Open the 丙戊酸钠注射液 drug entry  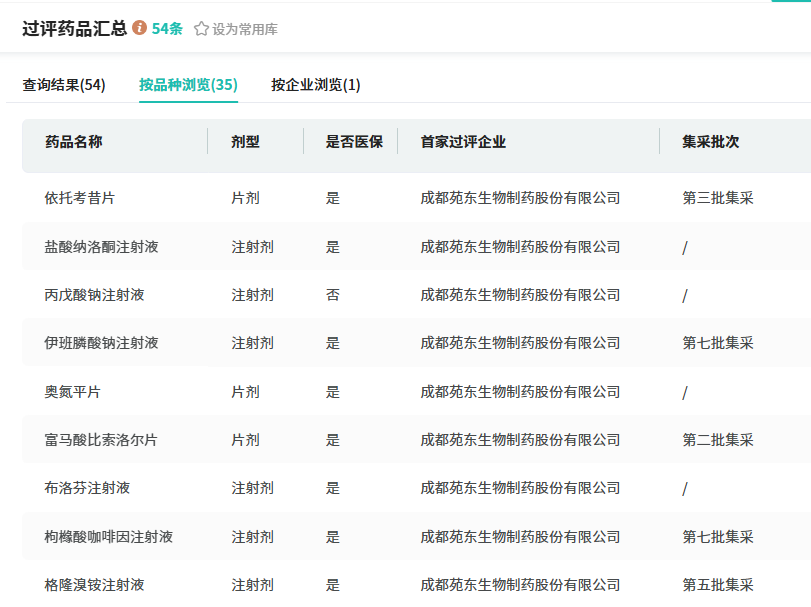(94, 295)
